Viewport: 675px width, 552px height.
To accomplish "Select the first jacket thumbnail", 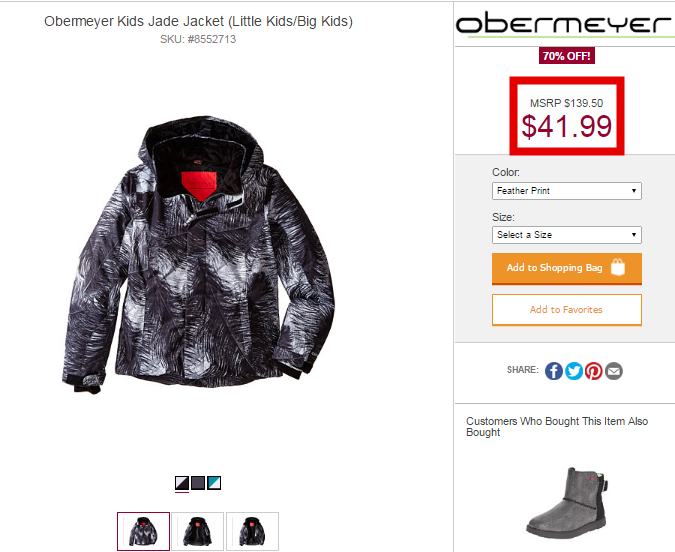I will point(143,531).
